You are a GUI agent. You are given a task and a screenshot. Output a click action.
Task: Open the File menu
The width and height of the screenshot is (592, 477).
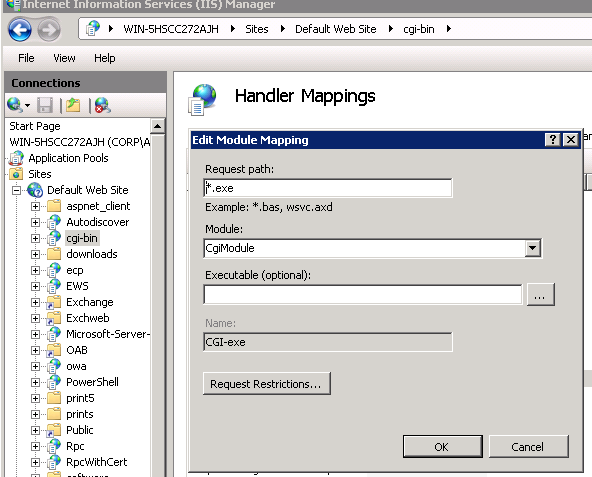pos(26,58)
